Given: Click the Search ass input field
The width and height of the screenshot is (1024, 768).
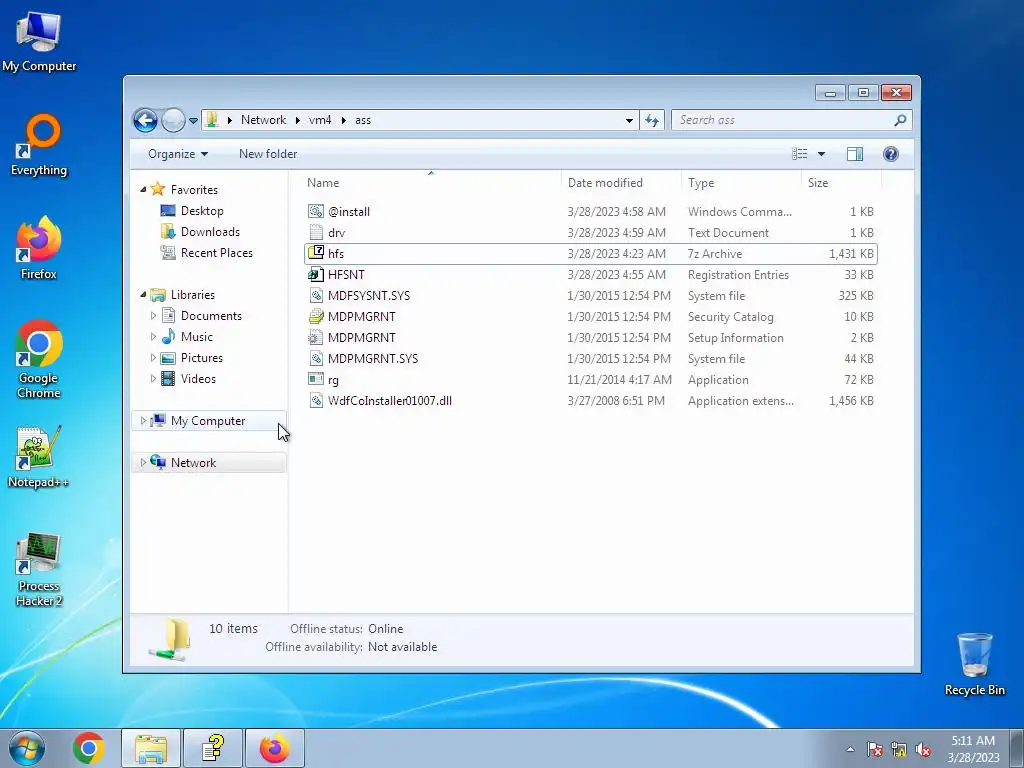Looking at the screenshot, I should click(784, 120).
